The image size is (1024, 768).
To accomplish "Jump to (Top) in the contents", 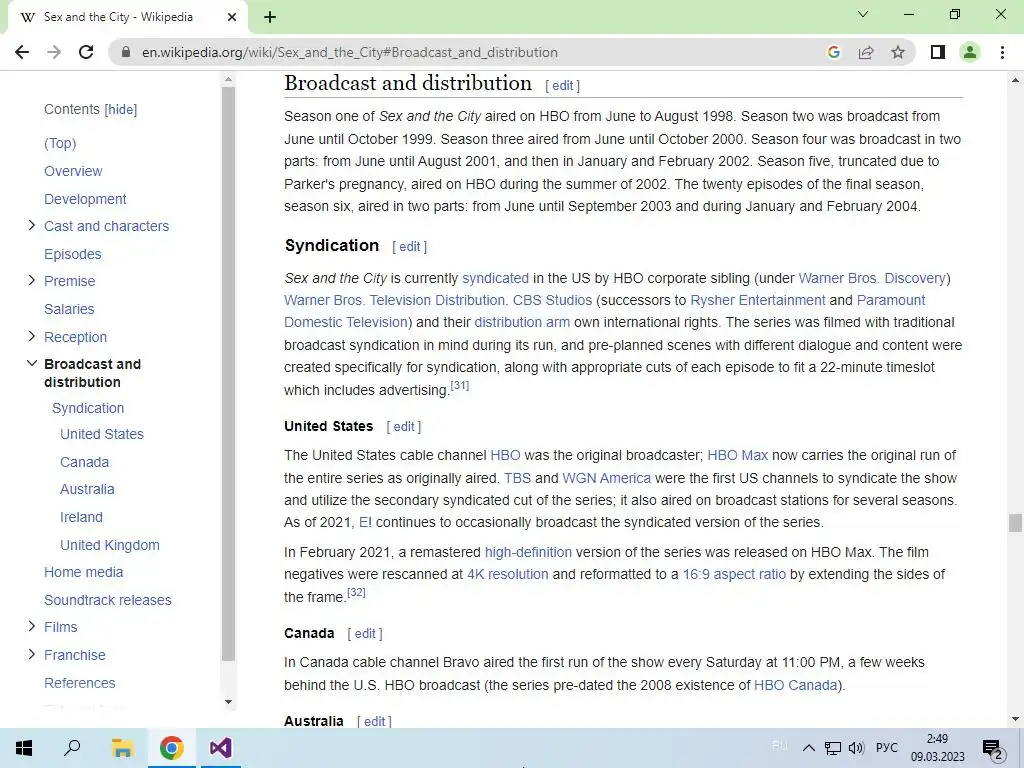I will point(60,143).
